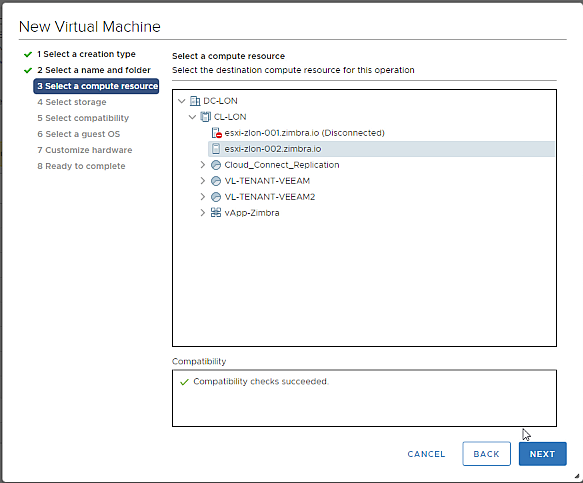Click the Cloud_Connect_Replication resource pool icon
The image size is (583, 483).
pos(216,165)
